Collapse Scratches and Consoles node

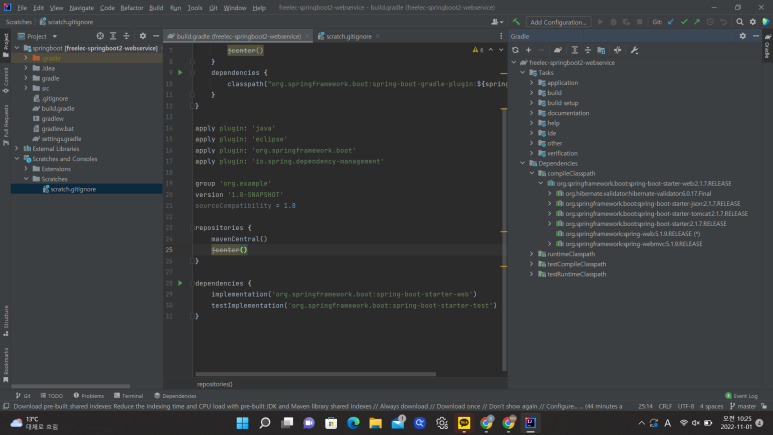[x=17, y=159]
